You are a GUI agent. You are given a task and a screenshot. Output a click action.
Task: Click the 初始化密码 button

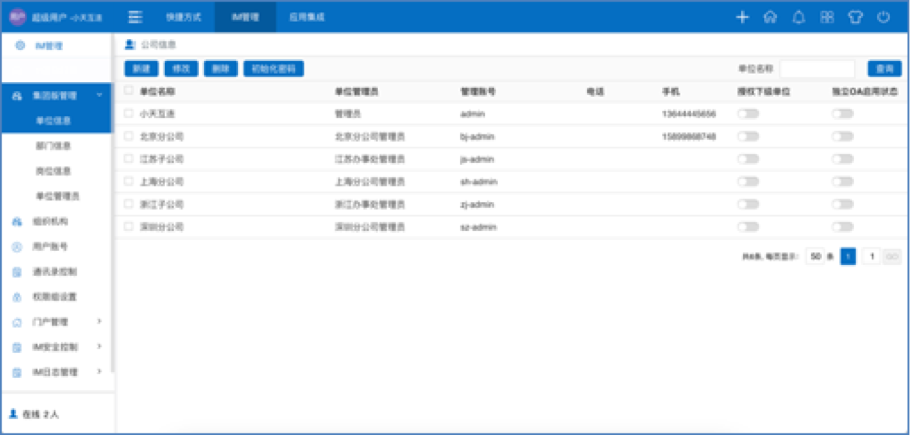(273, 69)
